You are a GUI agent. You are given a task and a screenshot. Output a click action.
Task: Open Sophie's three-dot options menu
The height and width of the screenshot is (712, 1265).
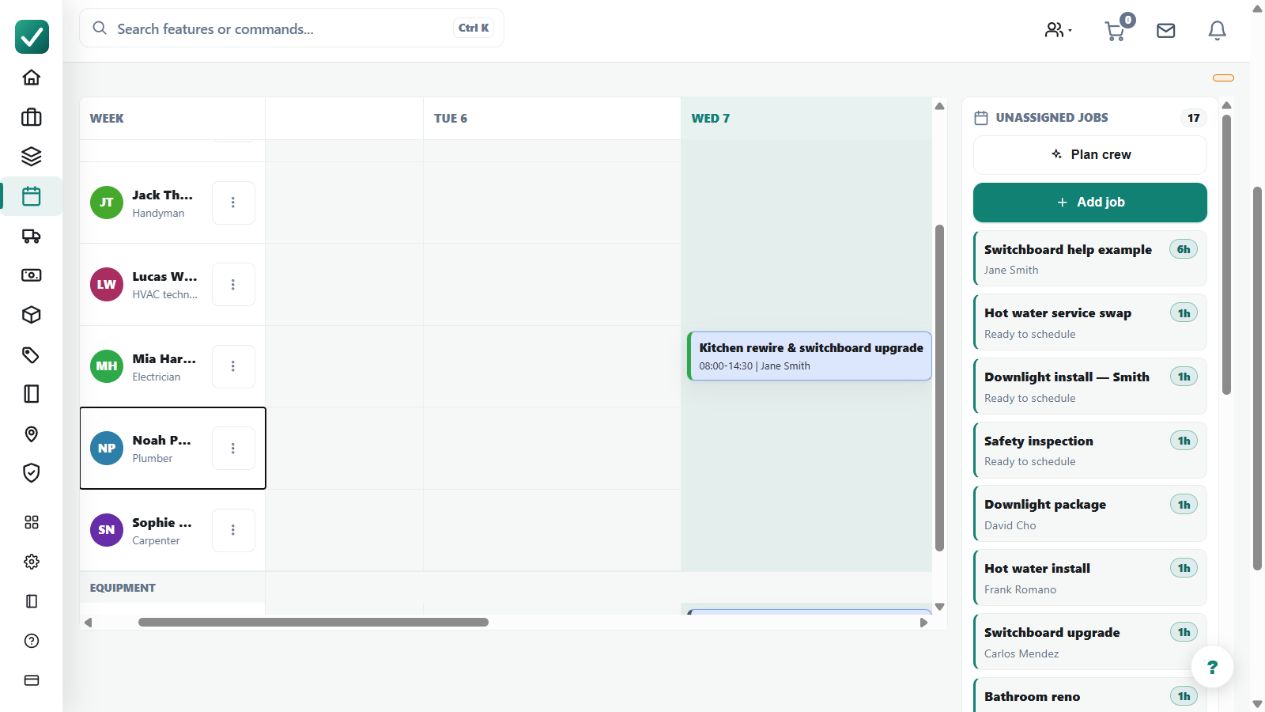click(x=233, y=530)
